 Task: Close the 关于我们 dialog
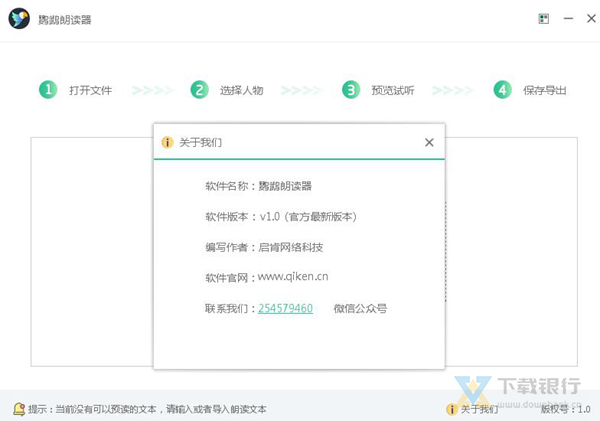[429, 142]
